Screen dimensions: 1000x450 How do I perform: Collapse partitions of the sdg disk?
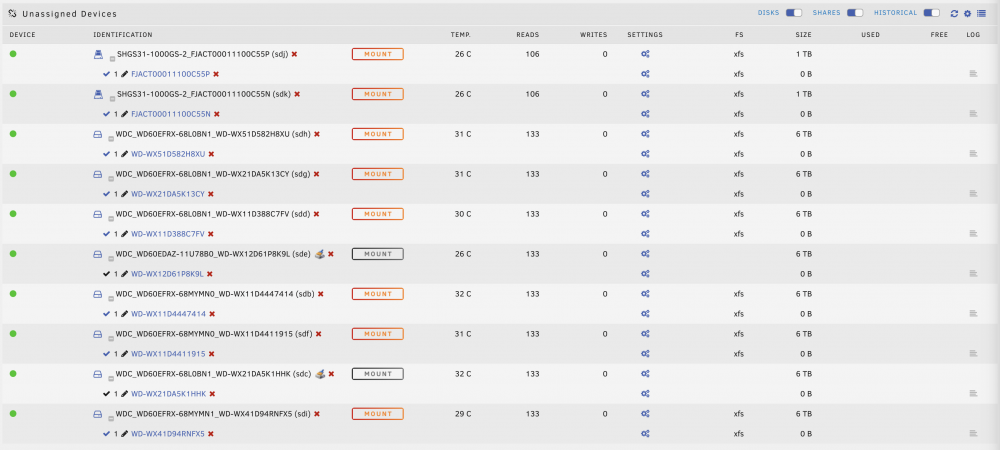point(112,178)
